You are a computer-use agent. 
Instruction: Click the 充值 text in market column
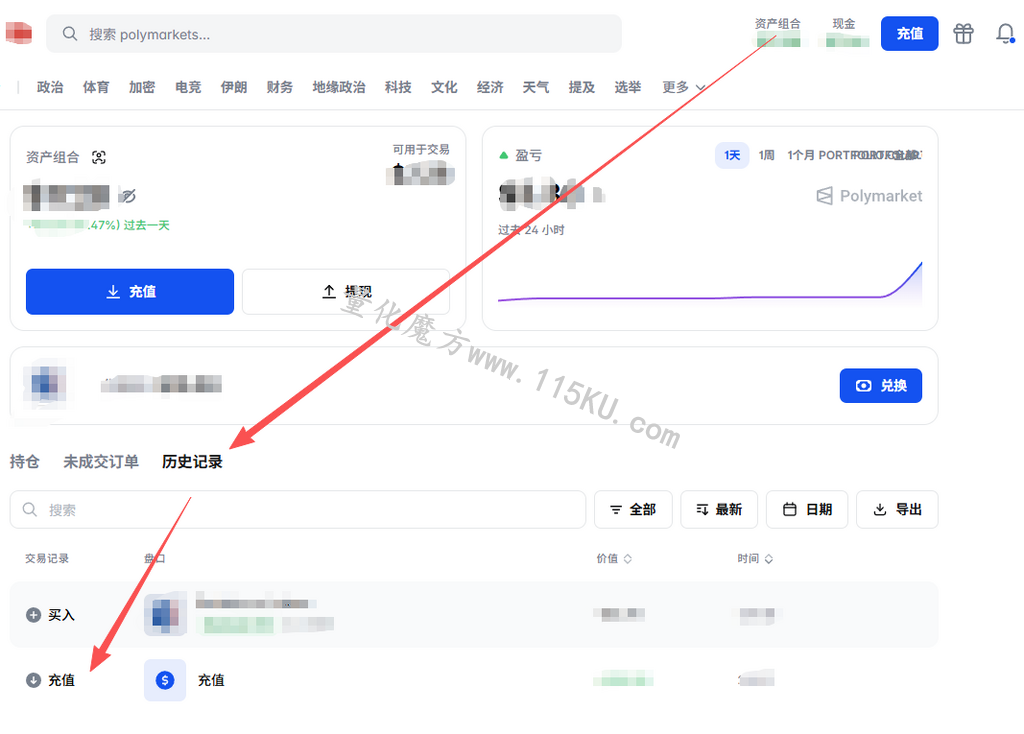pyautogui.click(x=211, y=680)
